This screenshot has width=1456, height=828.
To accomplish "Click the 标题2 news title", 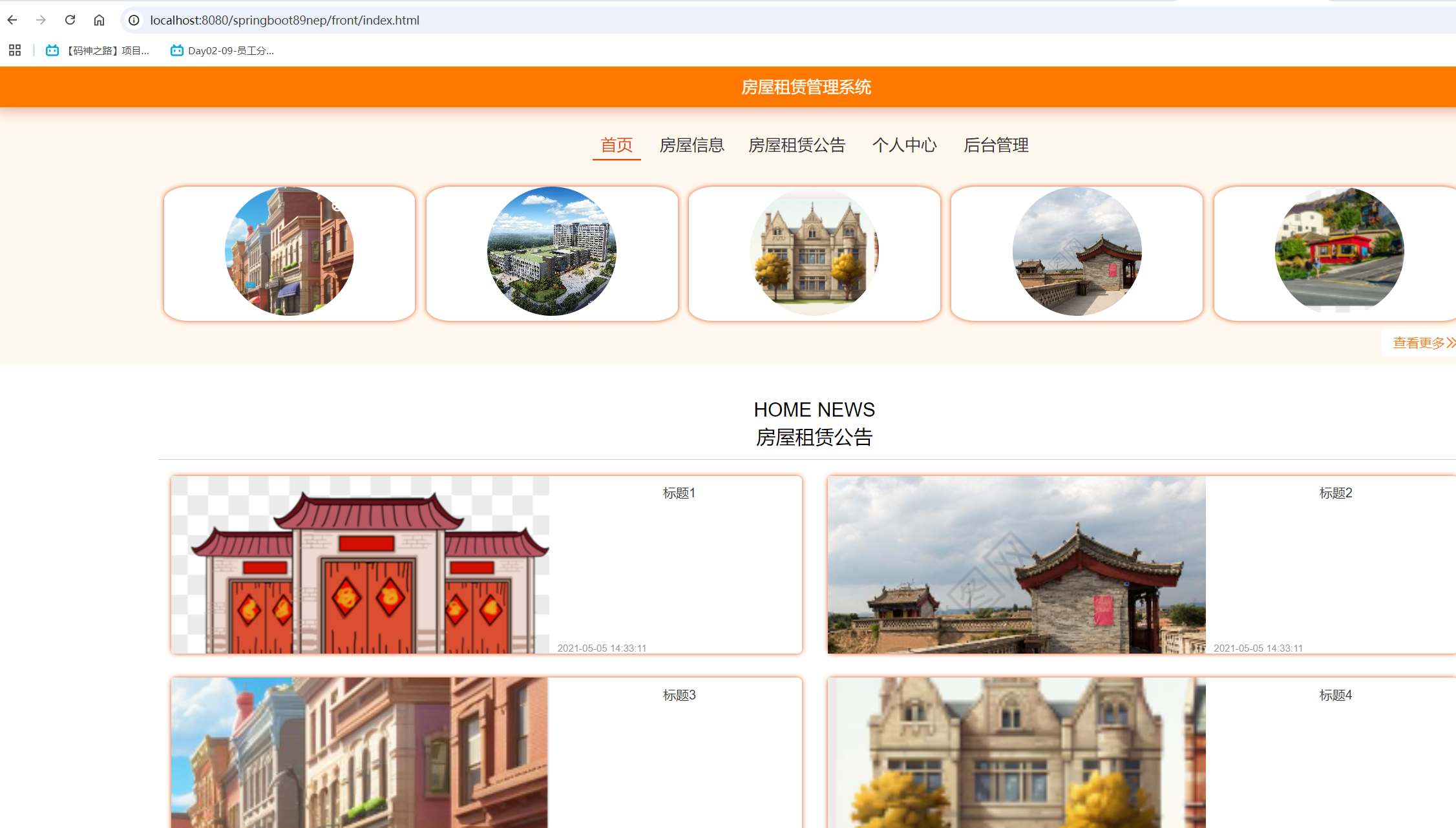I will pos(1335,493).
